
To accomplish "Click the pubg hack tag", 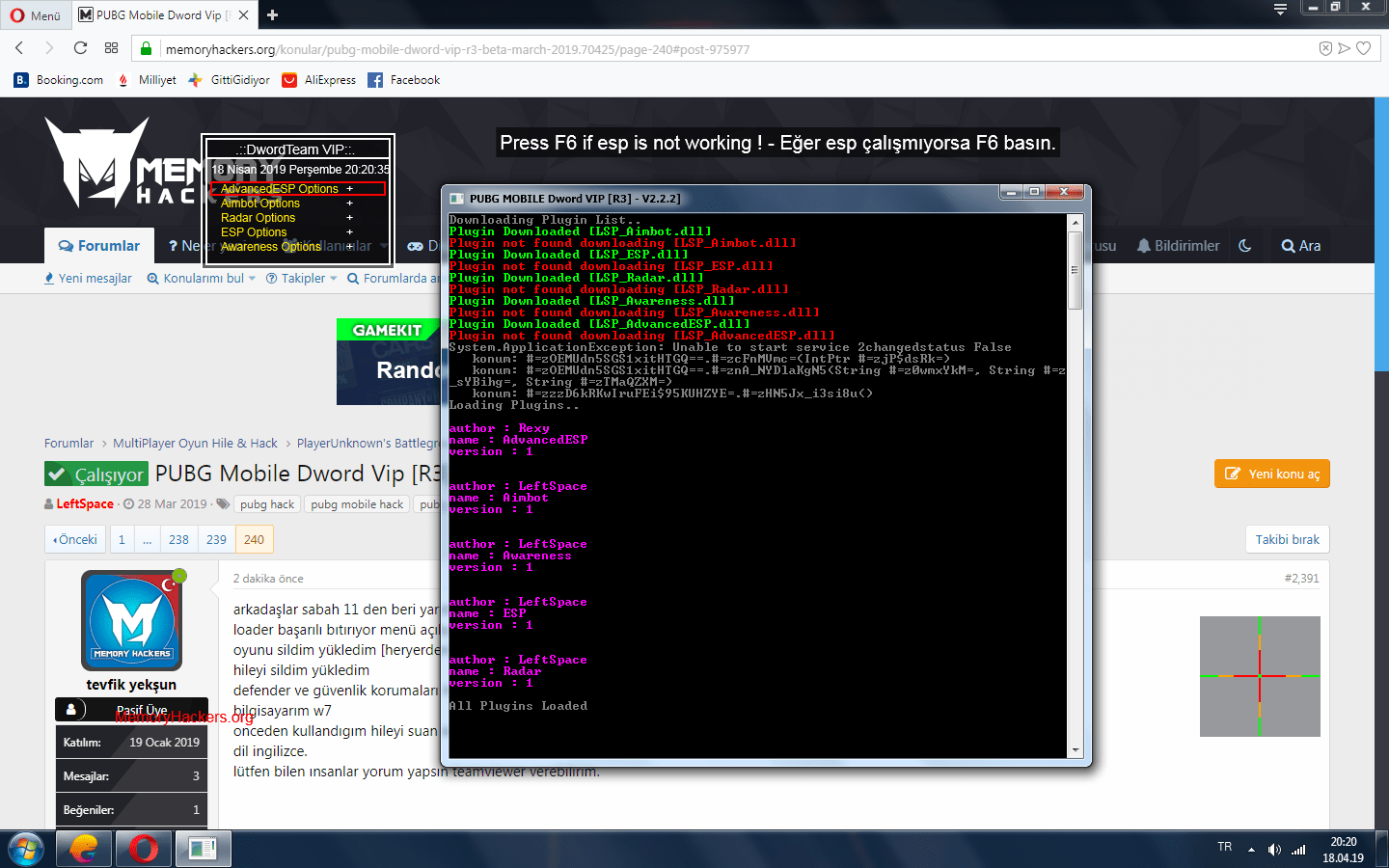I will point(267,504).
